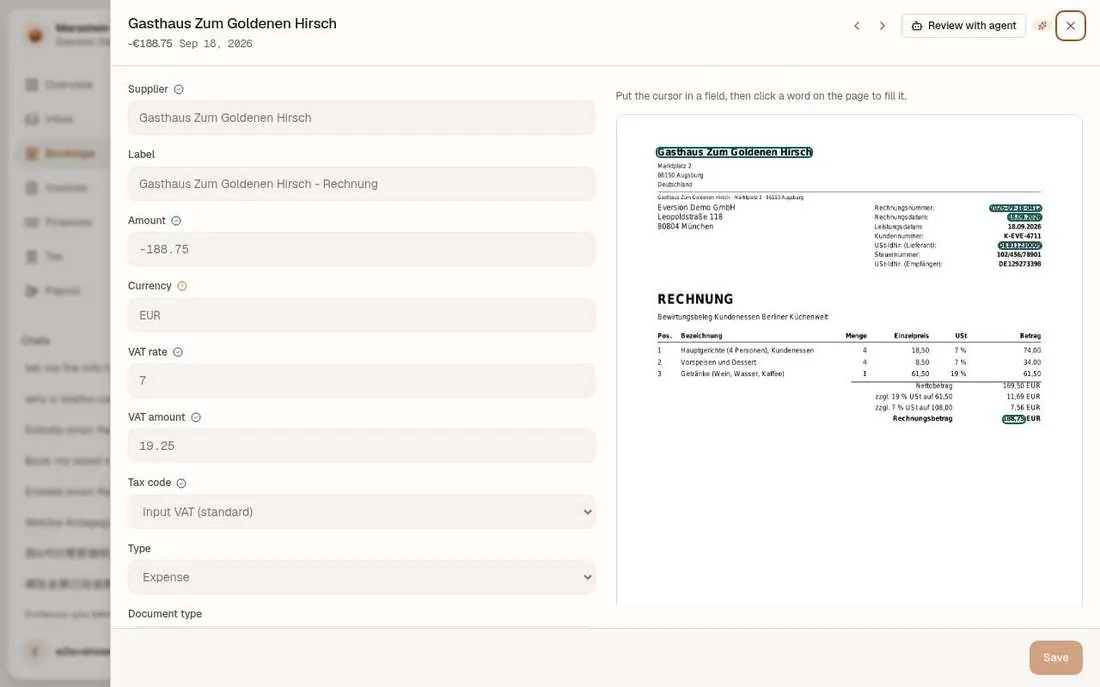Click the Steuernummer value 102/456/78901

(x=1019, y=255)
